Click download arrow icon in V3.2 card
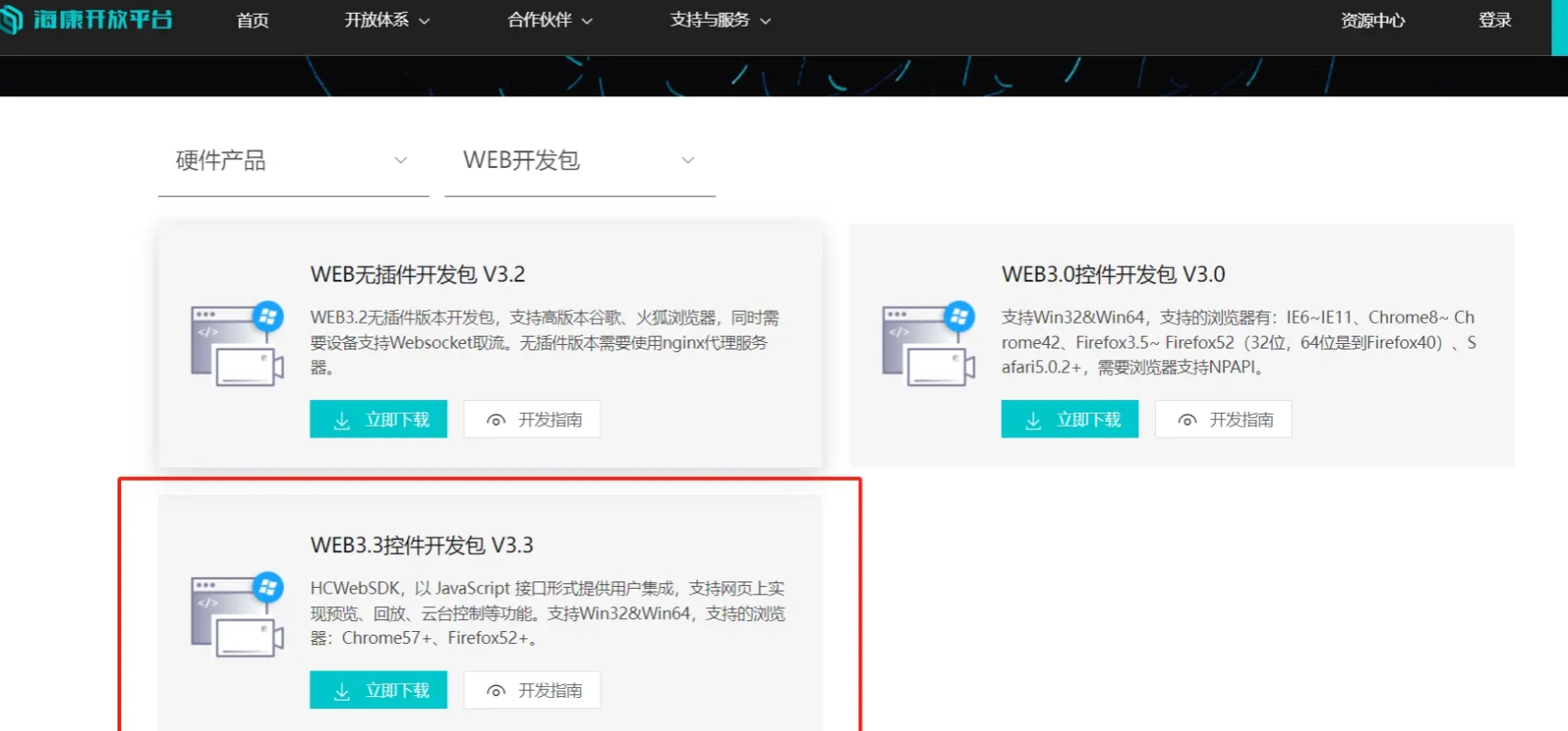The height and width of the screenshot is (731, 1568). click(342, 420)
